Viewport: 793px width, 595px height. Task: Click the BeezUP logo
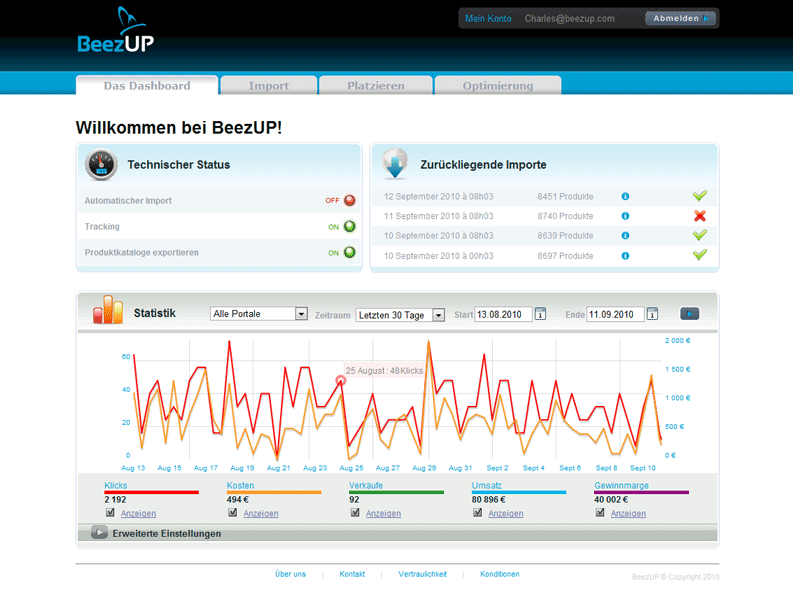click(x=115, y=30)
